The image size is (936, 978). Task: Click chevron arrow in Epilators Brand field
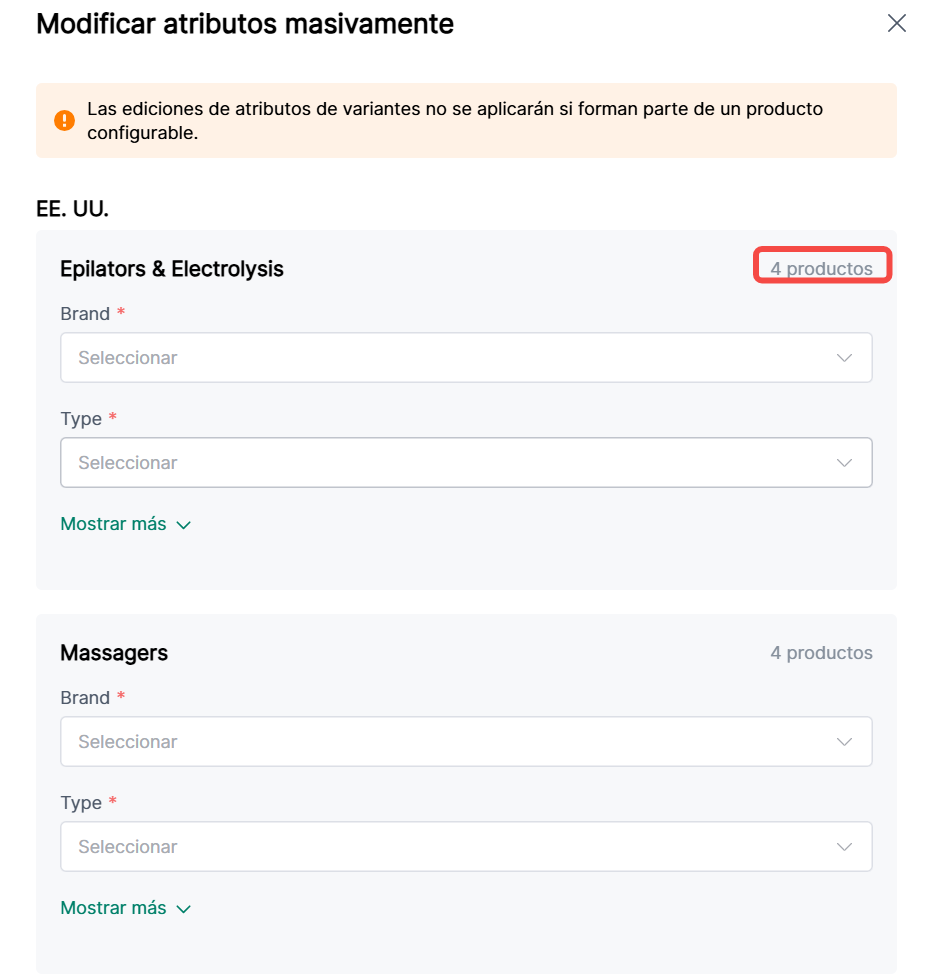tap(844, 358)
